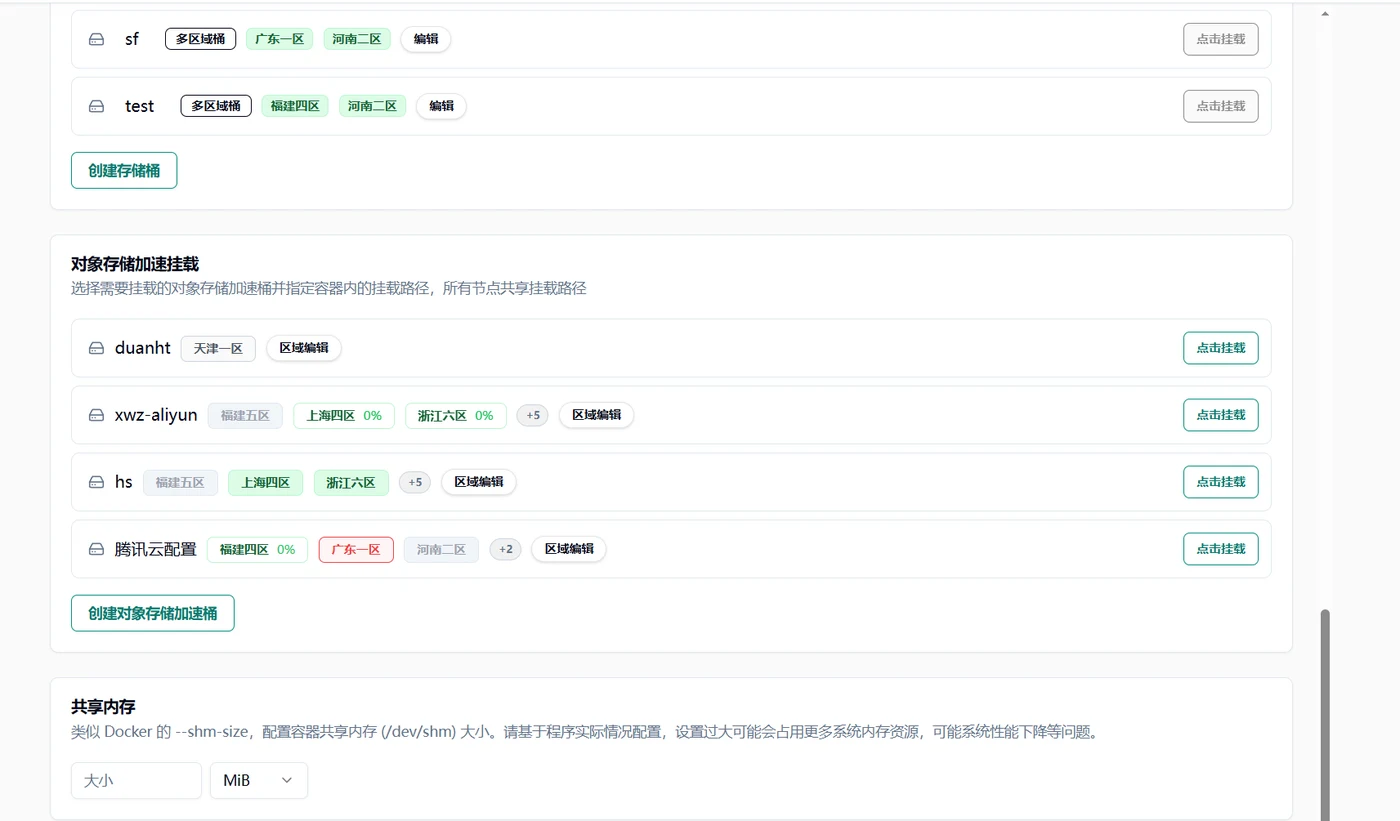Click 浙江六区 0% tag for xwz-aliyun

456,415
